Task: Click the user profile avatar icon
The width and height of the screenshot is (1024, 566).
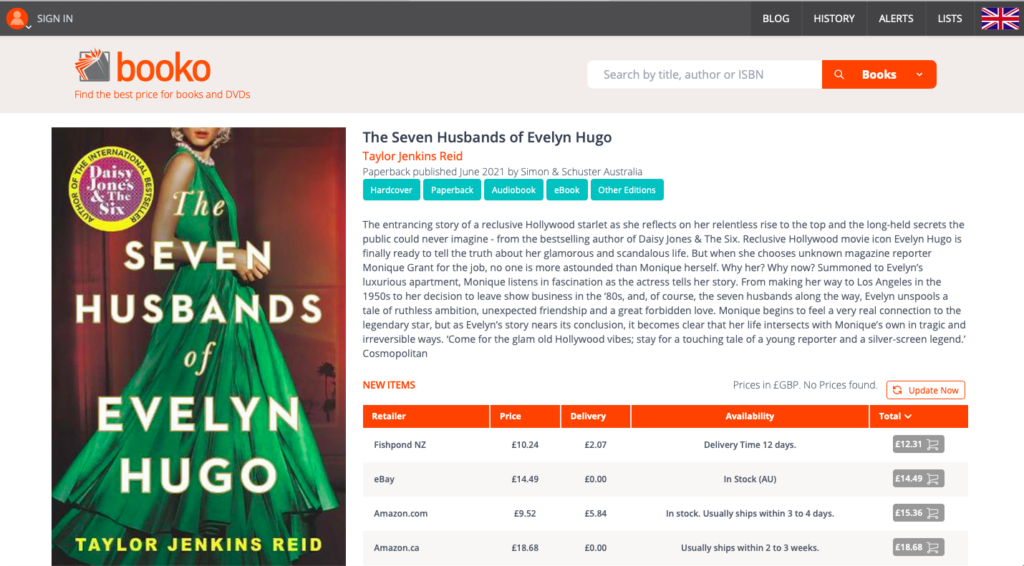Action: 17,18
